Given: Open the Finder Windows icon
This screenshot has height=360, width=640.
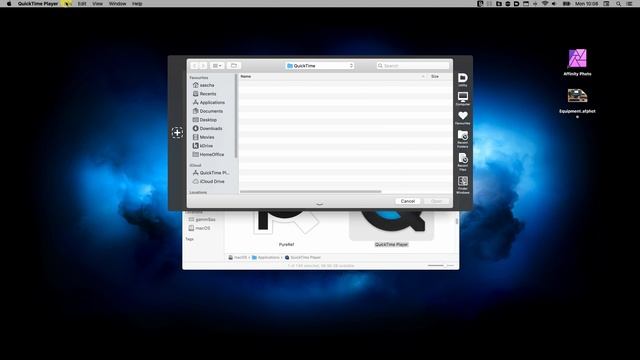Looking at the screenshot, I should click(462, 185).
